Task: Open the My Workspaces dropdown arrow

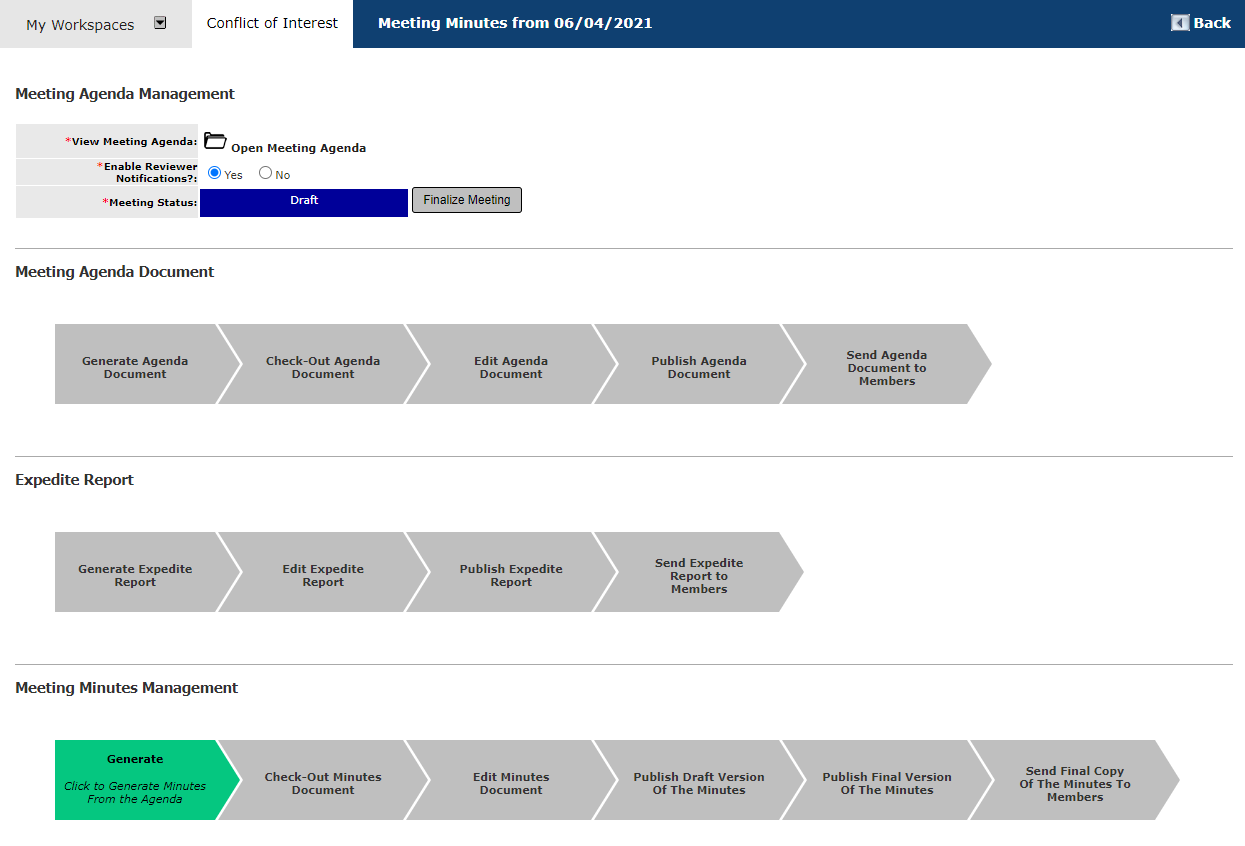Action: click(x=160, y=23)
